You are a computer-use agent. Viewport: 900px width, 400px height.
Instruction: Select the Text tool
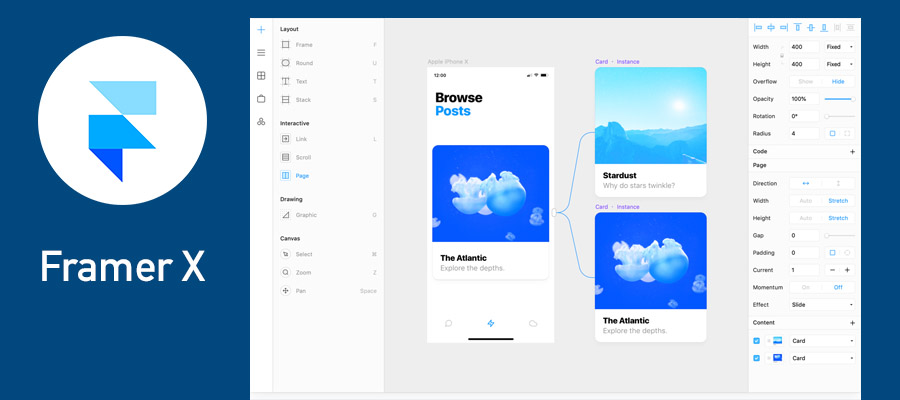(x=328, y=81)
